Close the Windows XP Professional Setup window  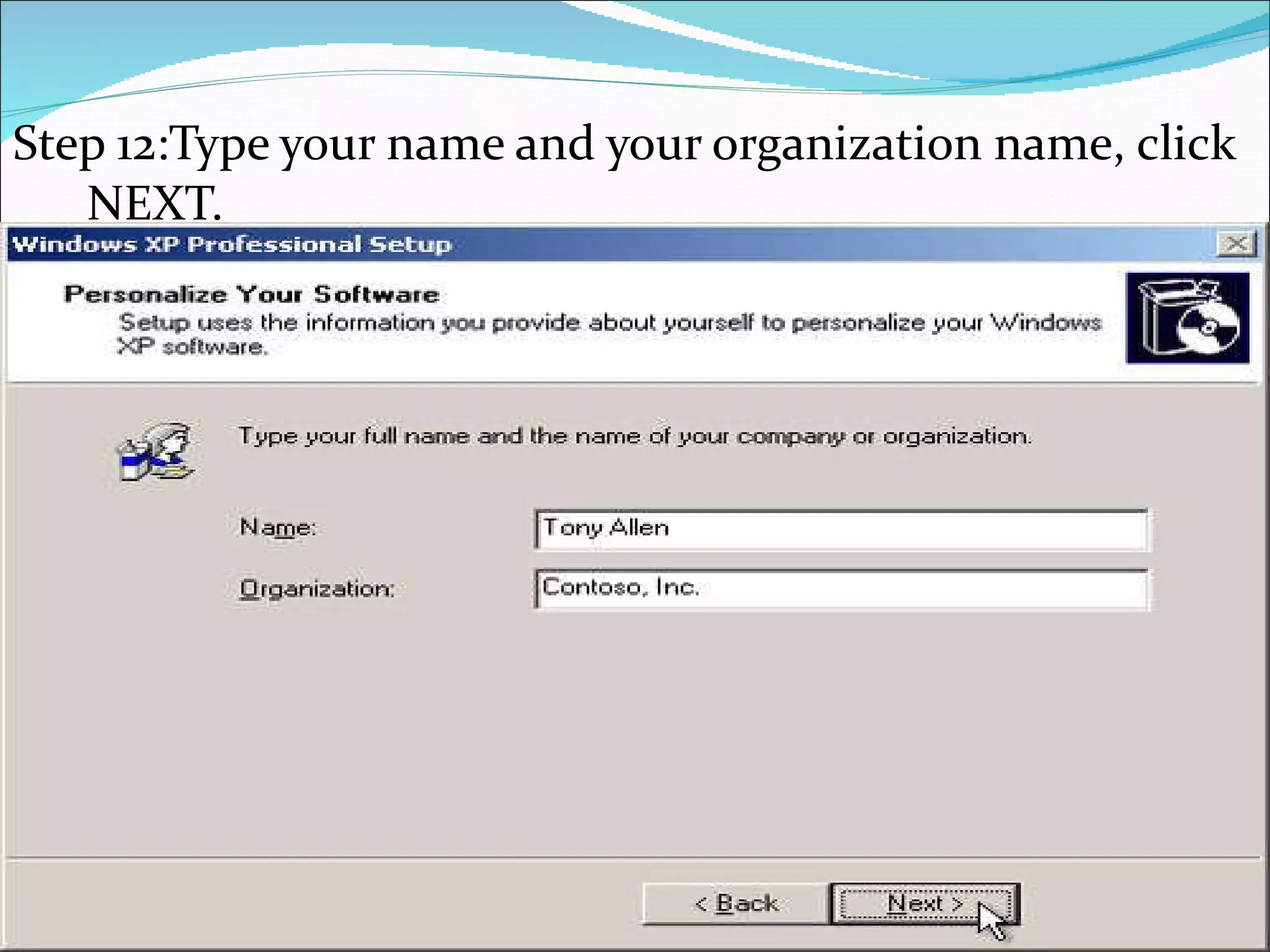pyautogui.click(x=1237, y=244)
